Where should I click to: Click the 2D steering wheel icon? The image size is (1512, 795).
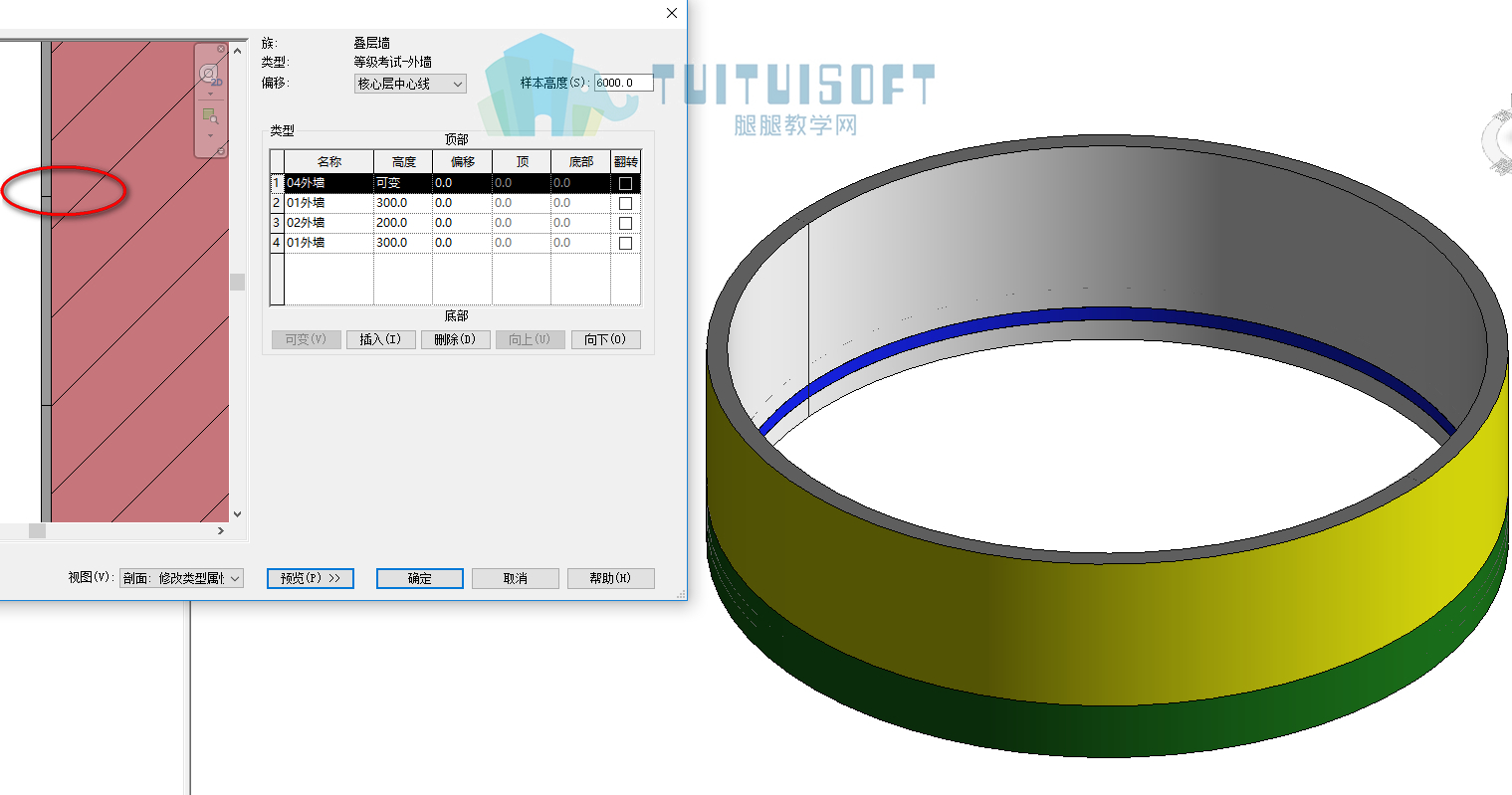click(x=210, y=75)
